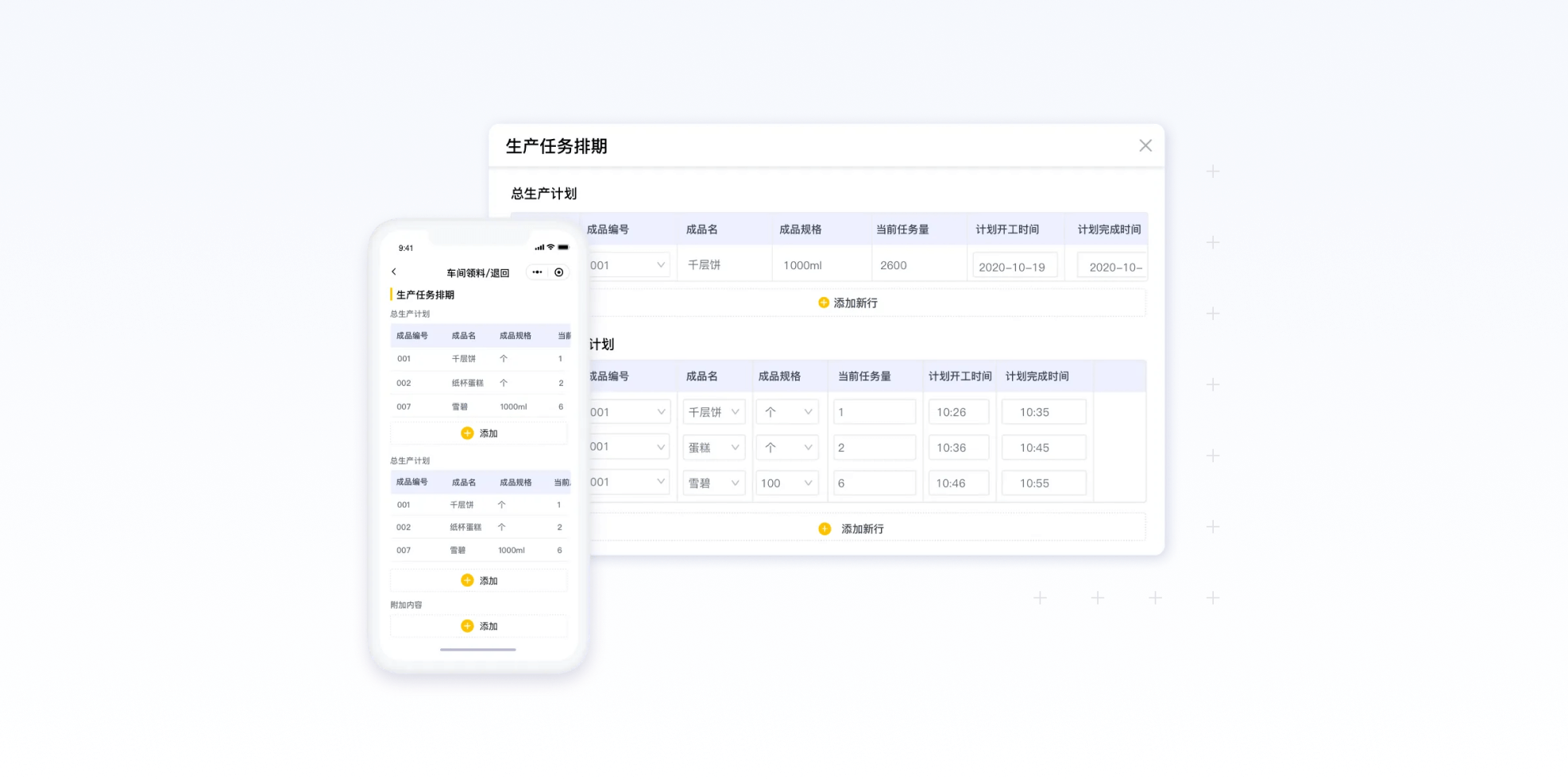Click the 10:46 start time field
Screen dimensions: 1568x780
coord(959,483)
